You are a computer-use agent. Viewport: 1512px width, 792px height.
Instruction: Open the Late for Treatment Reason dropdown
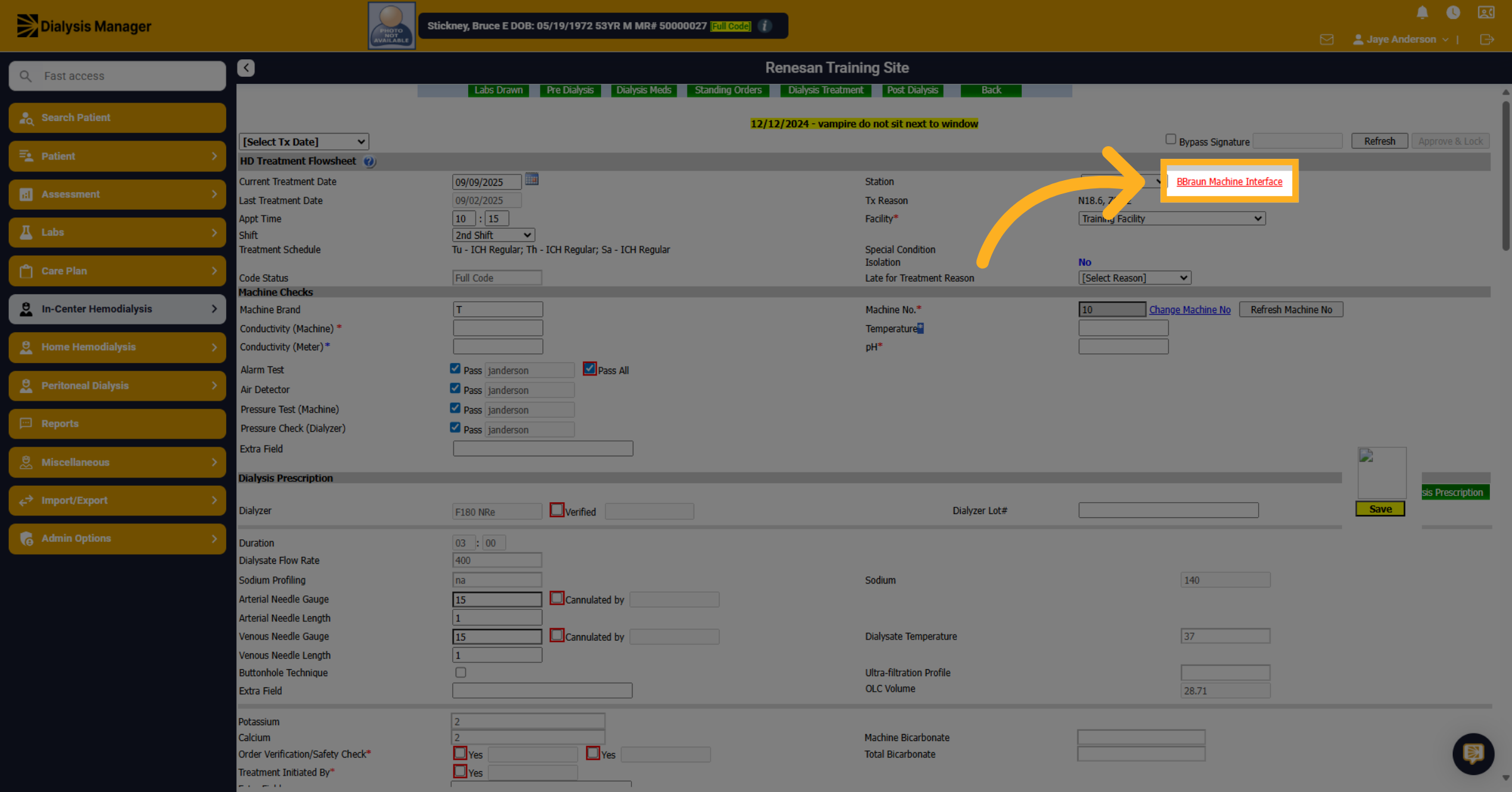click(1135, 278)
